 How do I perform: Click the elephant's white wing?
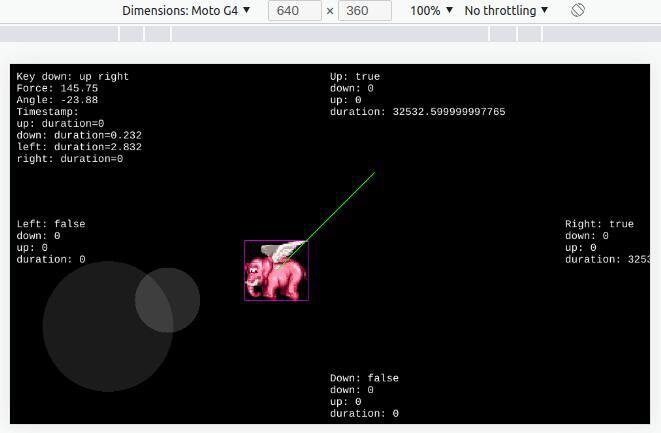pos(282,251)
